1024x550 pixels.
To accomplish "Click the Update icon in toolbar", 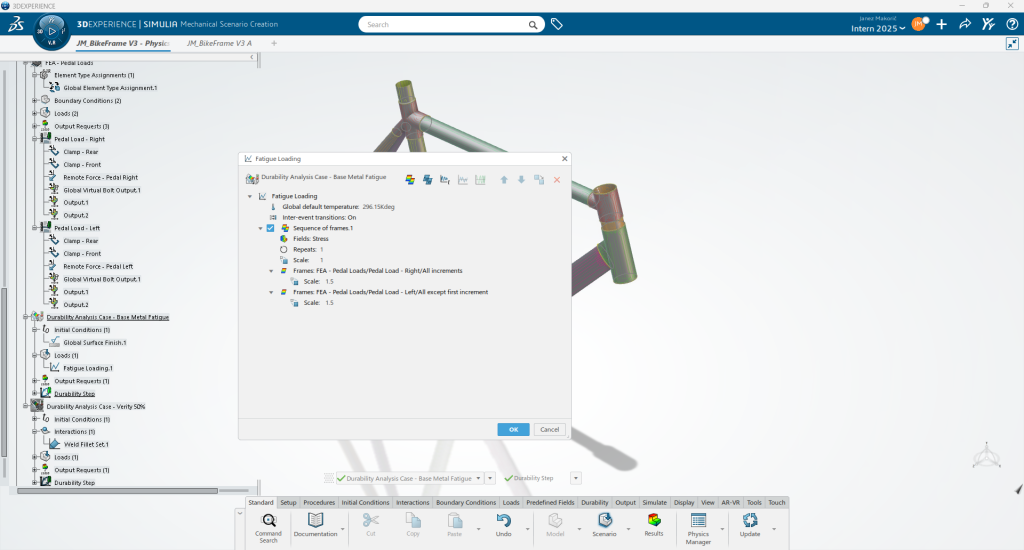I will tap(750, 526).
